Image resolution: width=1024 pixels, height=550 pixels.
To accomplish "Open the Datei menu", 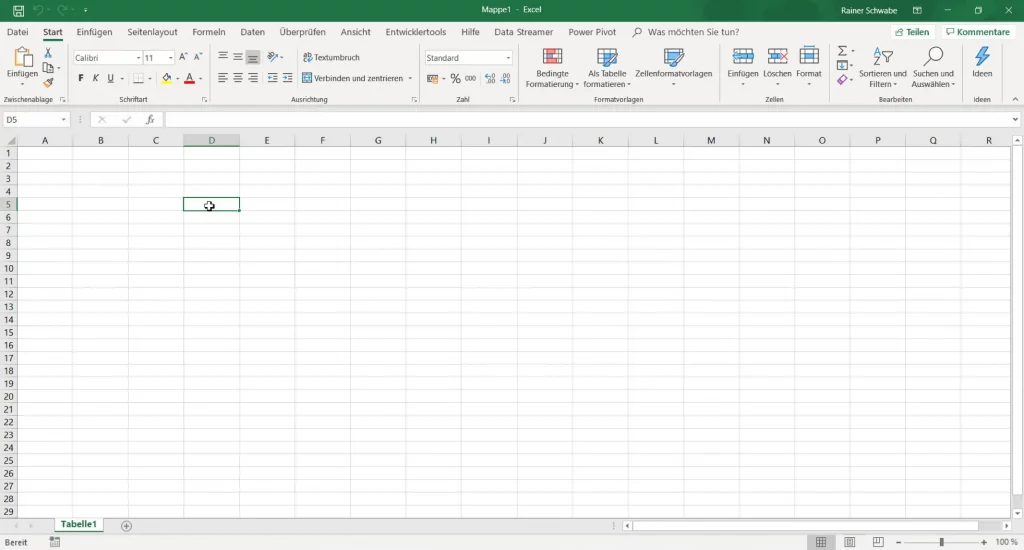I will coord(18,32).
